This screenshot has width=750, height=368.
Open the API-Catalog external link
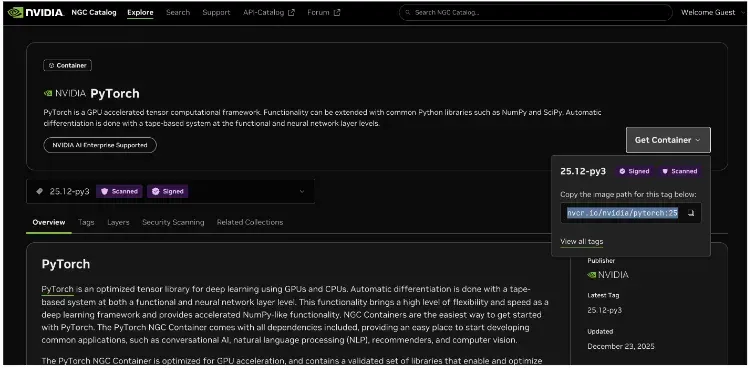click(269, 12)
